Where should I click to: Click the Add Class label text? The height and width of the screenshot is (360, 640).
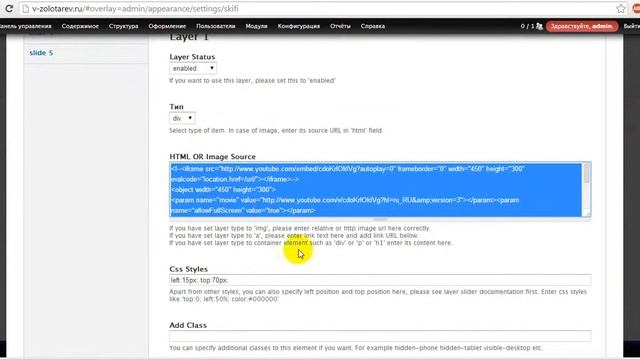(x=188, y=325)
